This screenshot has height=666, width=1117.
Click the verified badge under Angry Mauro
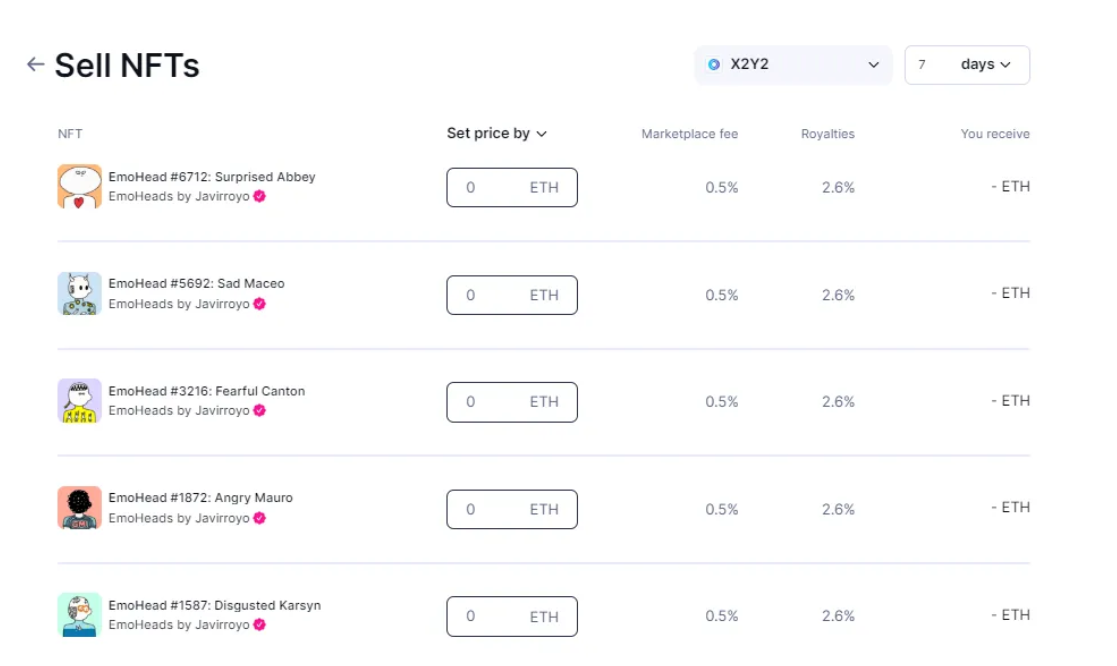[x=259, y=519]
